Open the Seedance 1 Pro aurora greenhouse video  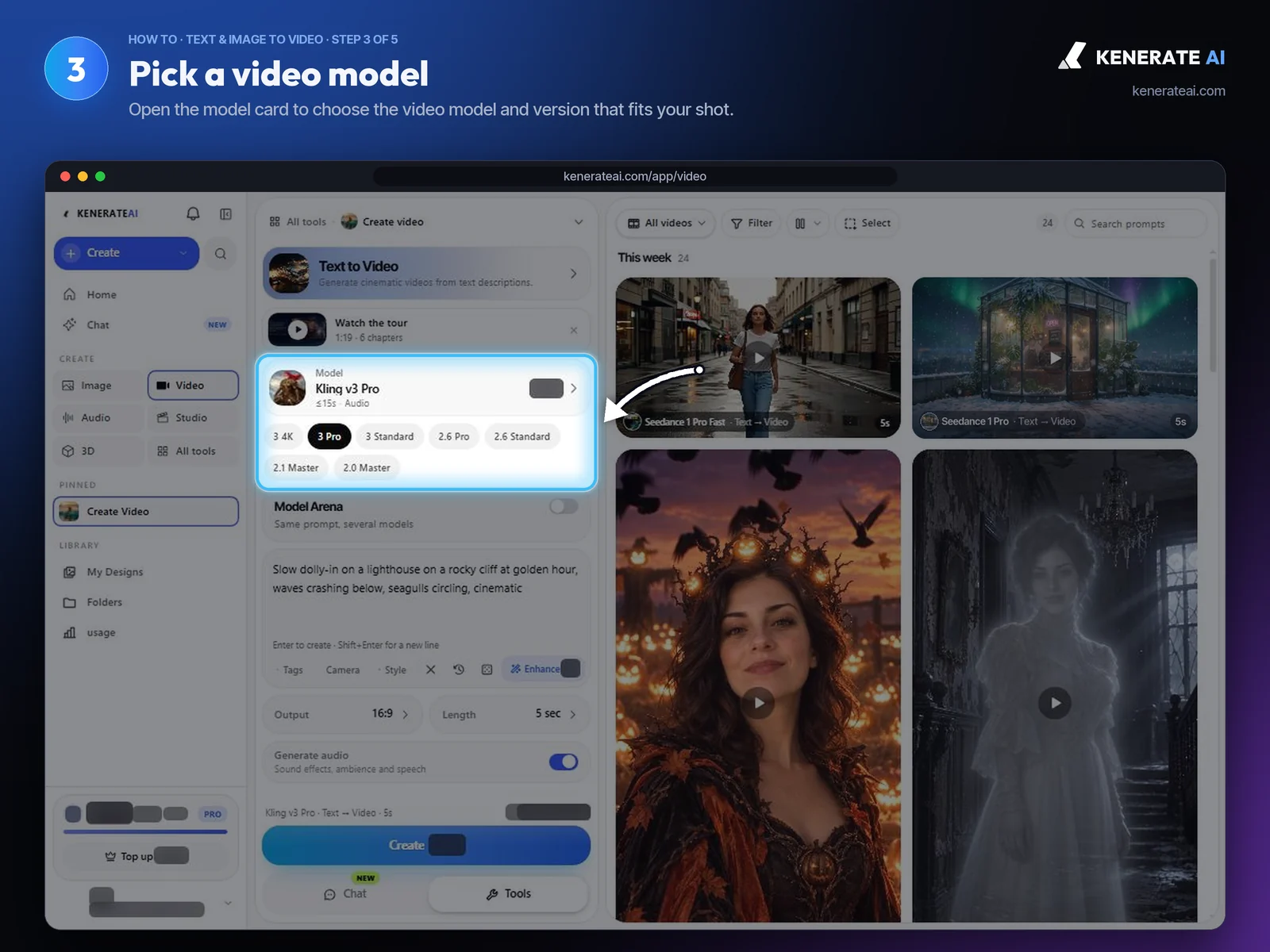point(1055,358)
